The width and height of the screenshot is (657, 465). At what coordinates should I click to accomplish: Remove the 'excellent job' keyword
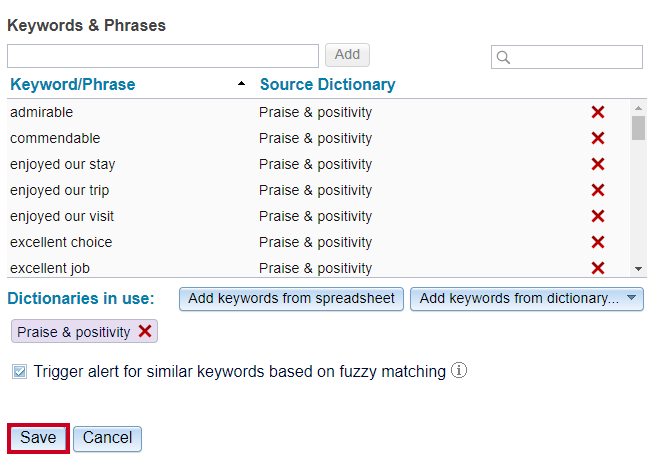[x=598, y=268]
